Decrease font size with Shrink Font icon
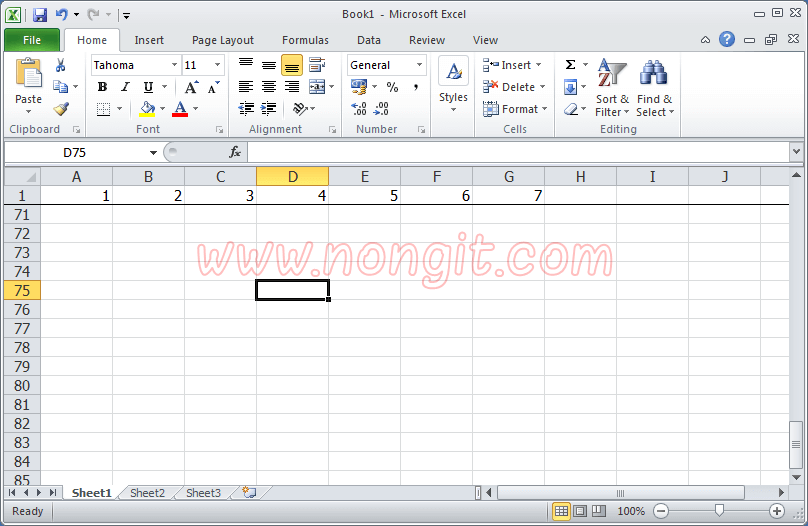The width and height of the screenshot is (808, 526). (x=213, y=87)
